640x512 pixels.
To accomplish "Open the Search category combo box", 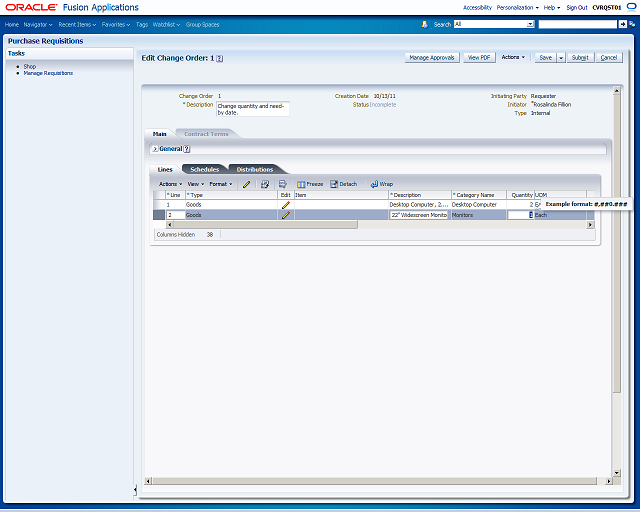I will click(494, 24).
